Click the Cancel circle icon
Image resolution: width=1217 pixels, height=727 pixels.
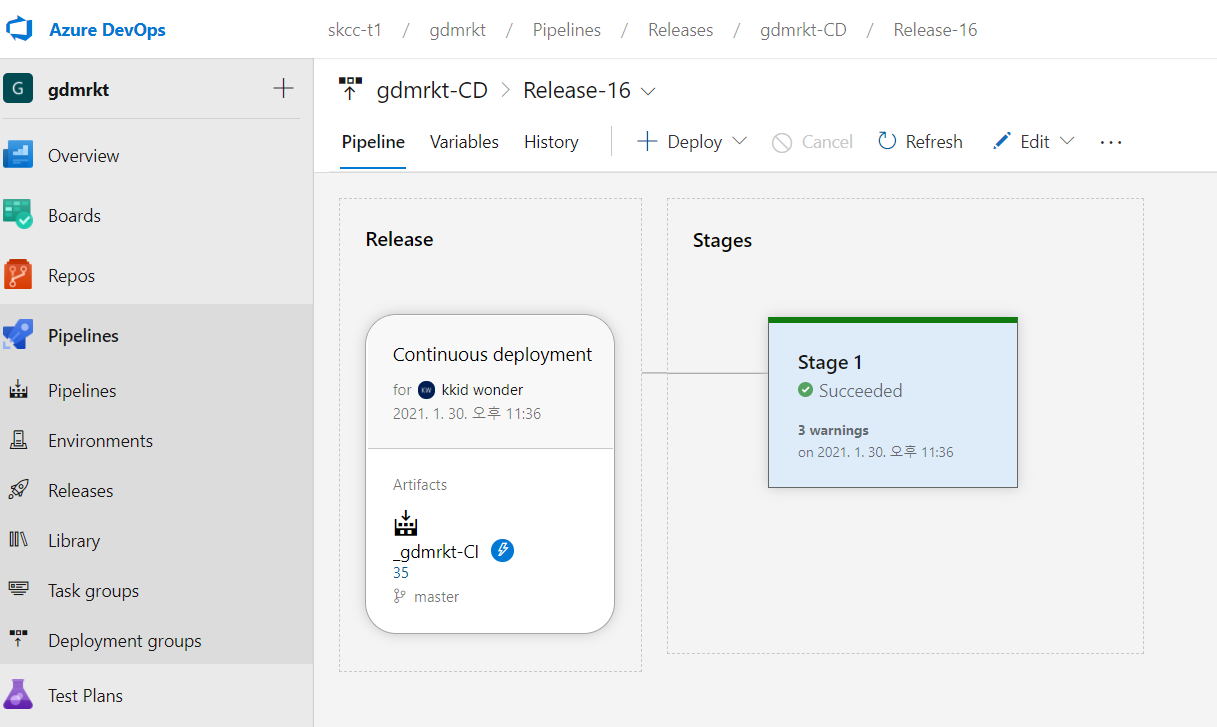782,142
